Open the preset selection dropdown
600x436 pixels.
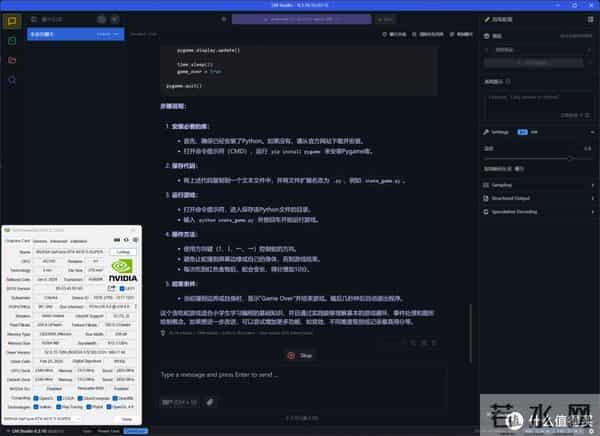tap(540, 50)
